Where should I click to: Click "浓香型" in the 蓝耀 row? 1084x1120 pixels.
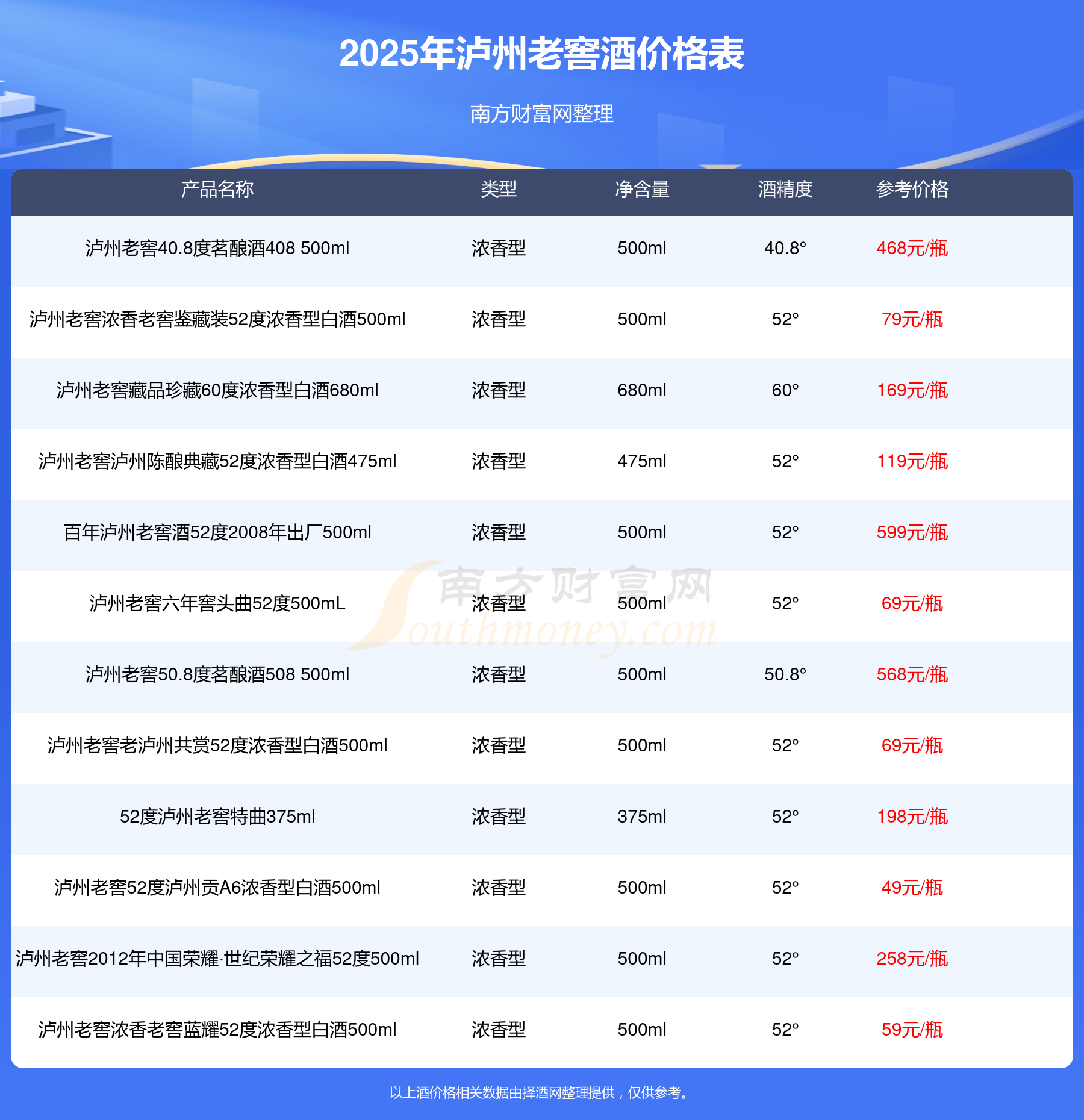tap(499, 1030)
